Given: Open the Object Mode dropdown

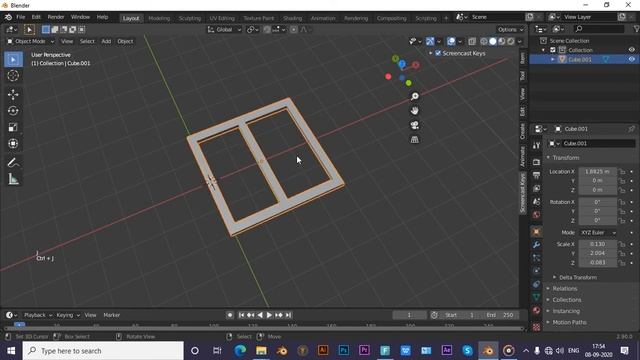Looking at the screenshot, I should pyautogui.click(x=31, y=41).
